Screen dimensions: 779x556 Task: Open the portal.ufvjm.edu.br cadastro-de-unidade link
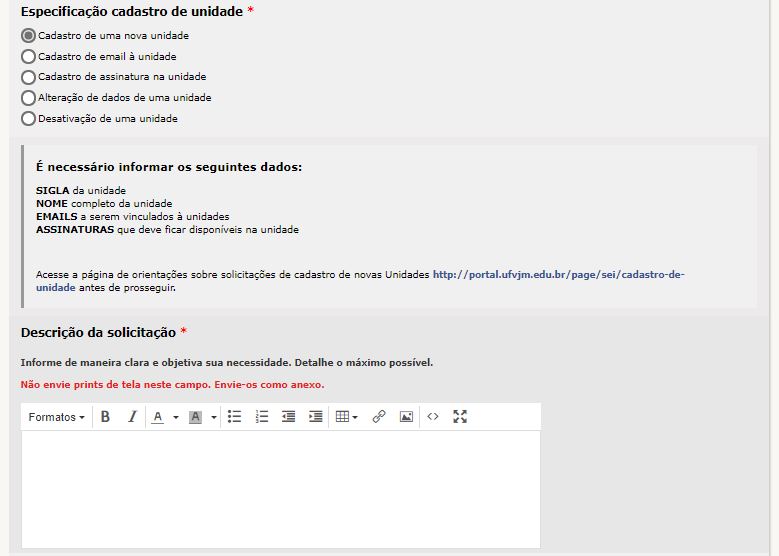[x=557, y=274]
